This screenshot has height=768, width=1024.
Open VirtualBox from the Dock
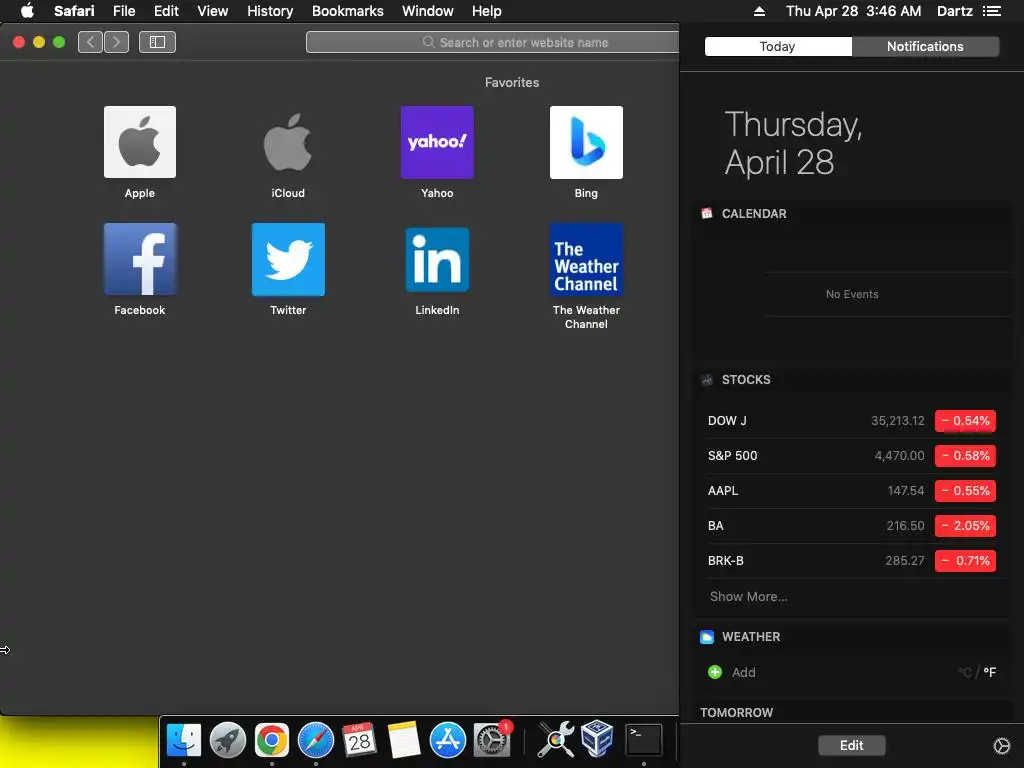[598, 739]
